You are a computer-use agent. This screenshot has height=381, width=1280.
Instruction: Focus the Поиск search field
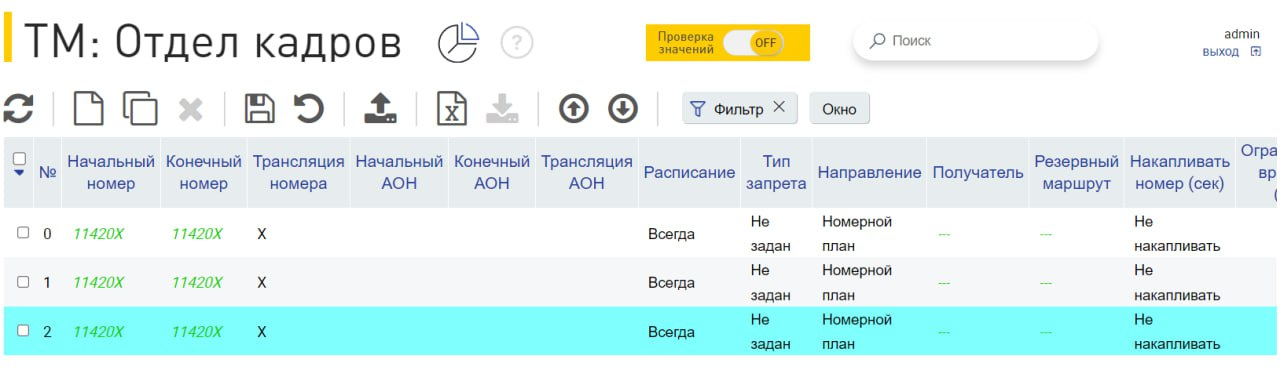pyautogui.click(x=976, y=41)
